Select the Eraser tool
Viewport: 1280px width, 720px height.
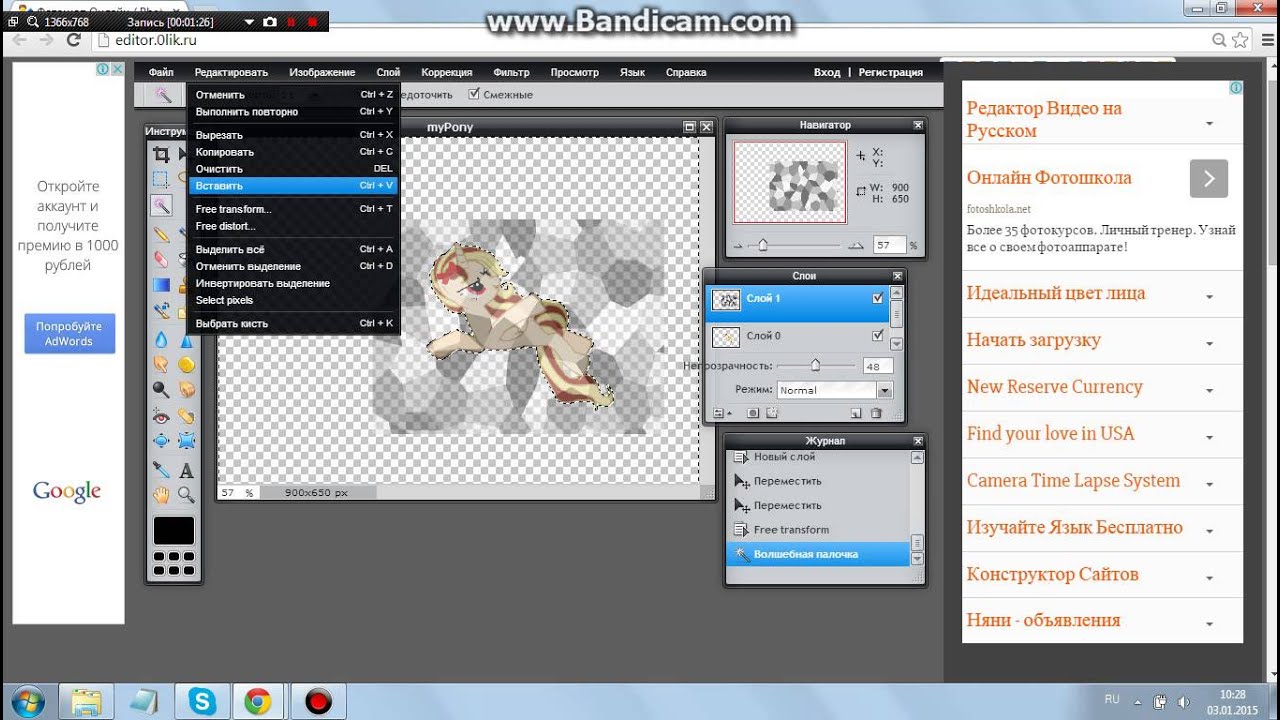[161, 259]
